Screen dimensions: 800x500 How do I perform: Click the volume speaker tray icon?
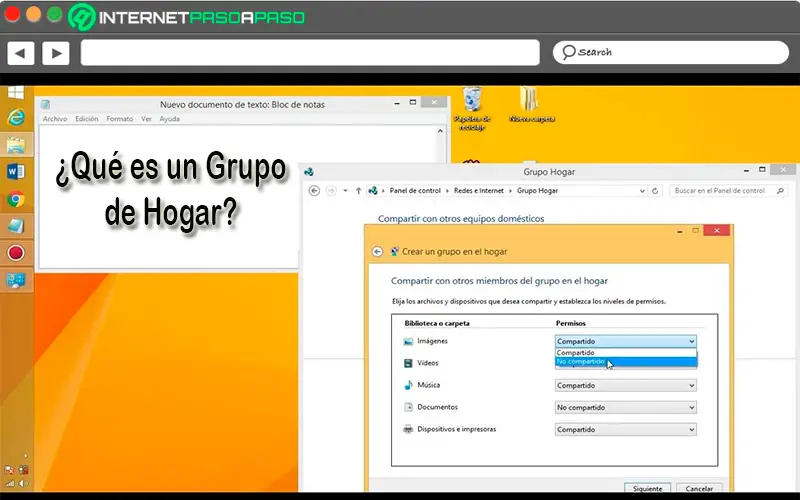[23, 483]
